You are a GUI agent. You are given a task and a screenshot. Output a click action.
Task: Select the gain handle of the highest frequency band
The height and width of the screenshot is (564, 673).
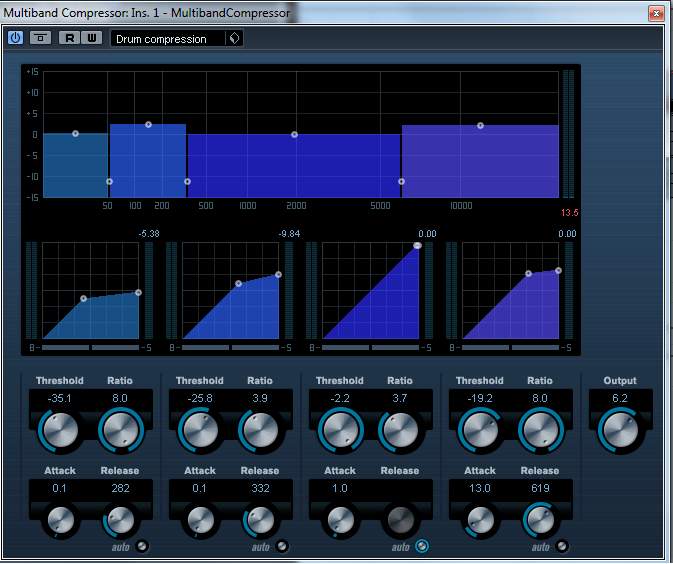[x=480, y=126]
